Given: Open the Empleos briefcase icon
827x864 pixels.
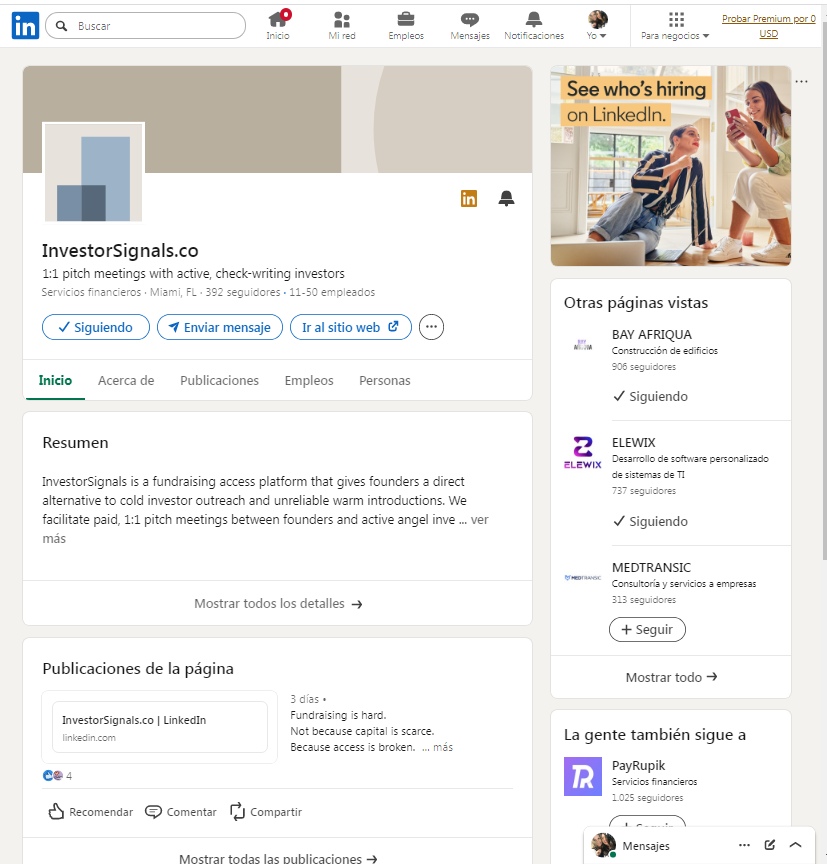Looking at the screenshot, I should (406, 26).
